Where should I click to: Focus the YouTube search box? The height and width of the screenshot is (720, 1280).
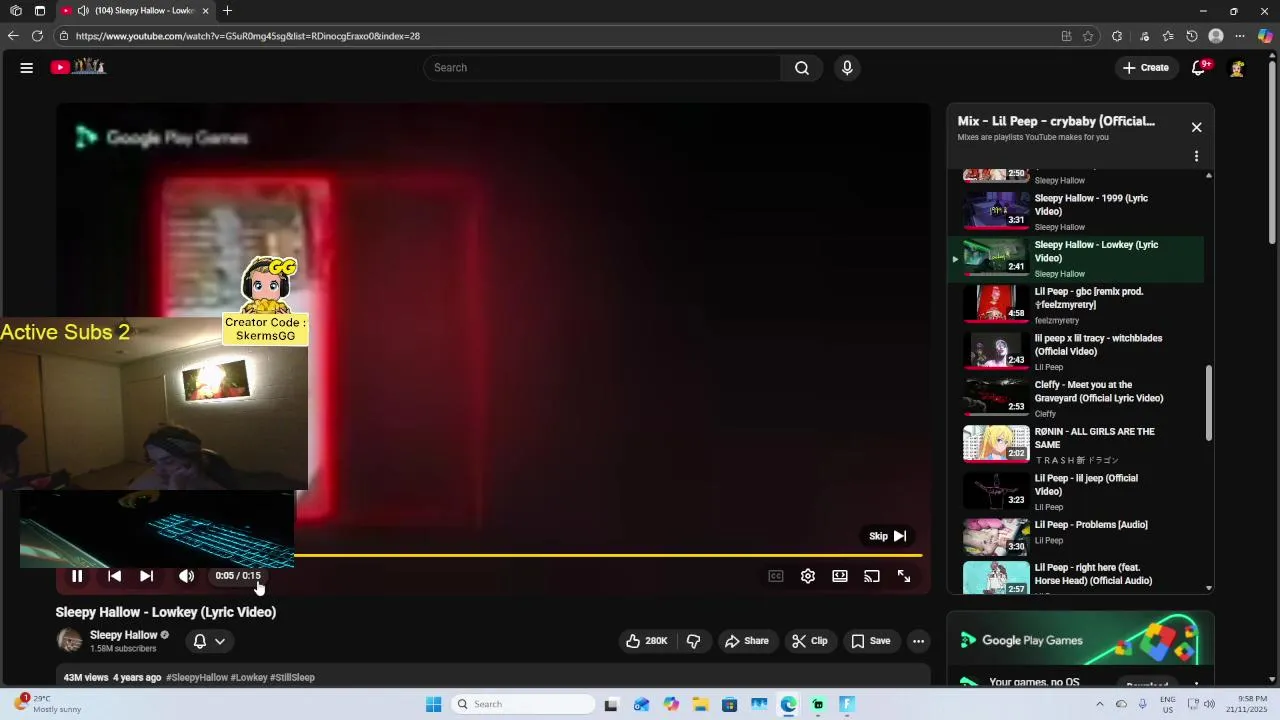pyautogui.click(x=603, y=68)
